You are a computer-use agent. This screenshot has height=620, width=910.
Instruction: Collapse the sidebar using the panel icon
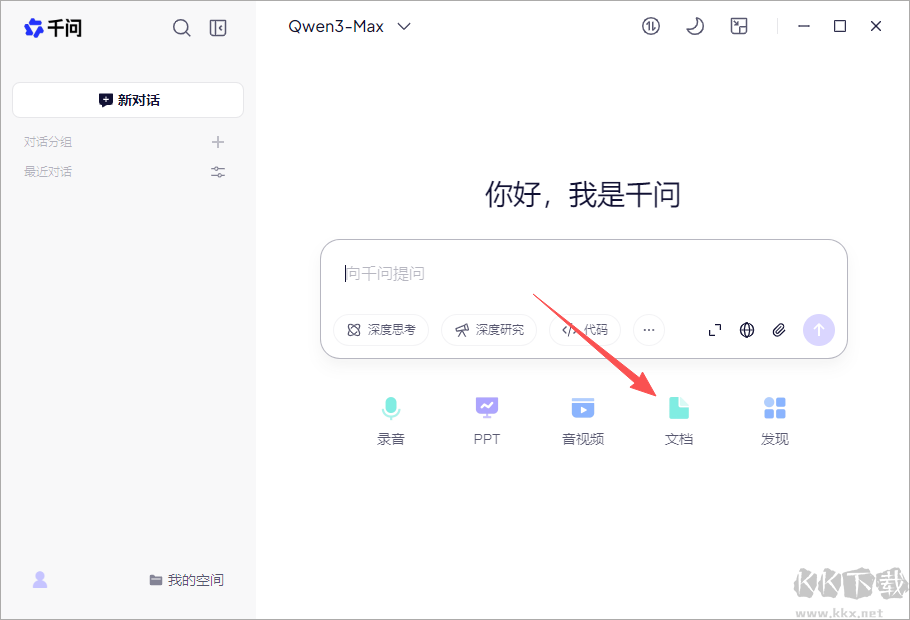pos(218,27)
